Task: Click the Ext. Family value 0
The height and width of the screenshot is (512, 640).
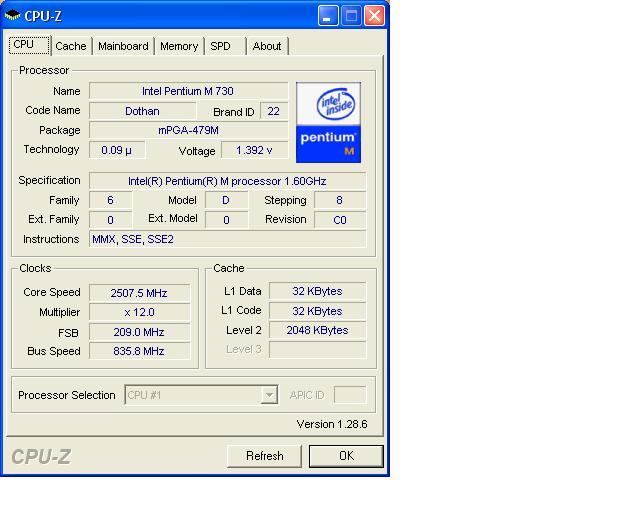Action: tap(110, 220)
